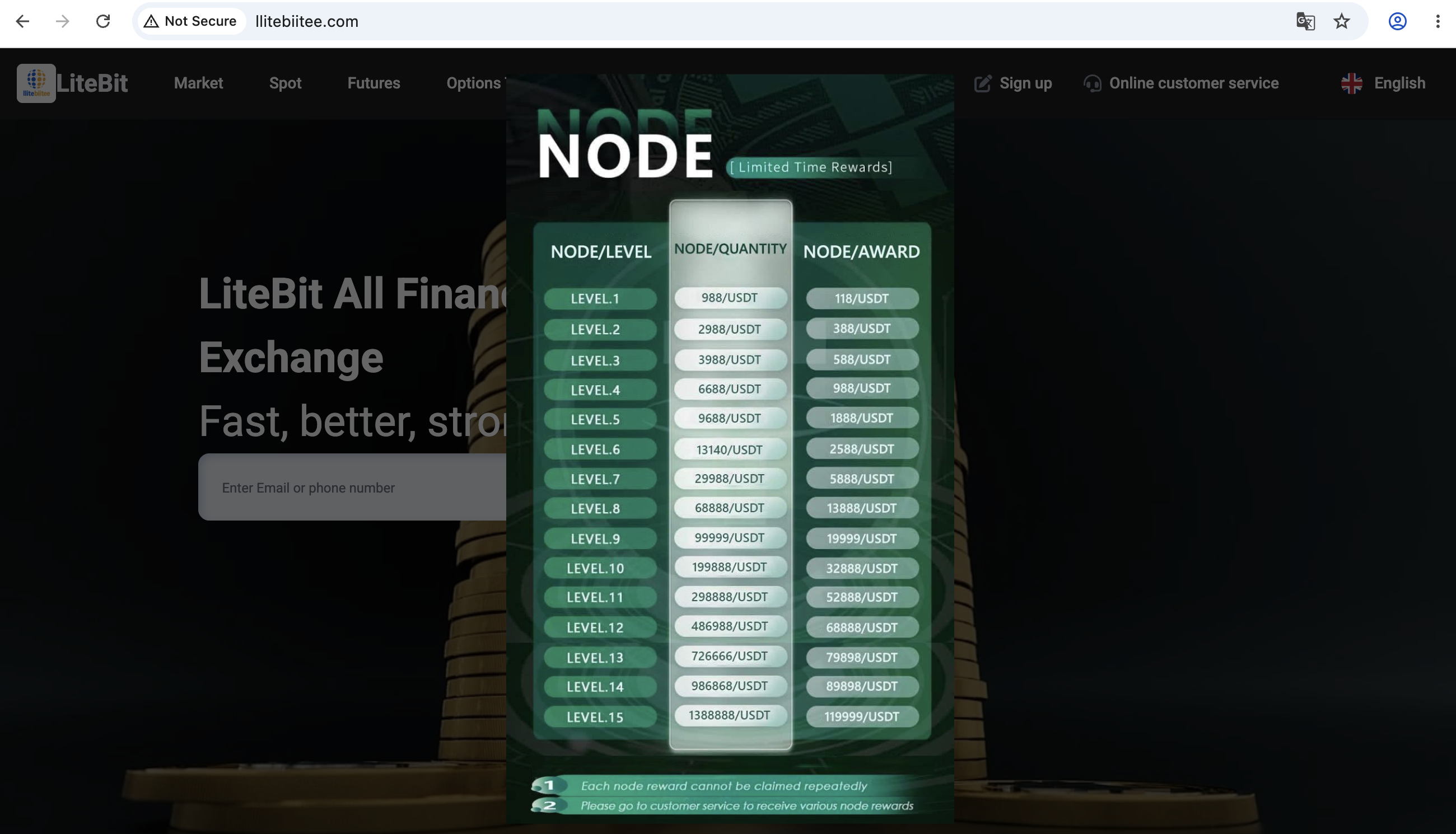The height and width of the screenshot is (834, 1456).
Task: Click the NODE/LEVEL column header
Action: (601, 251)
